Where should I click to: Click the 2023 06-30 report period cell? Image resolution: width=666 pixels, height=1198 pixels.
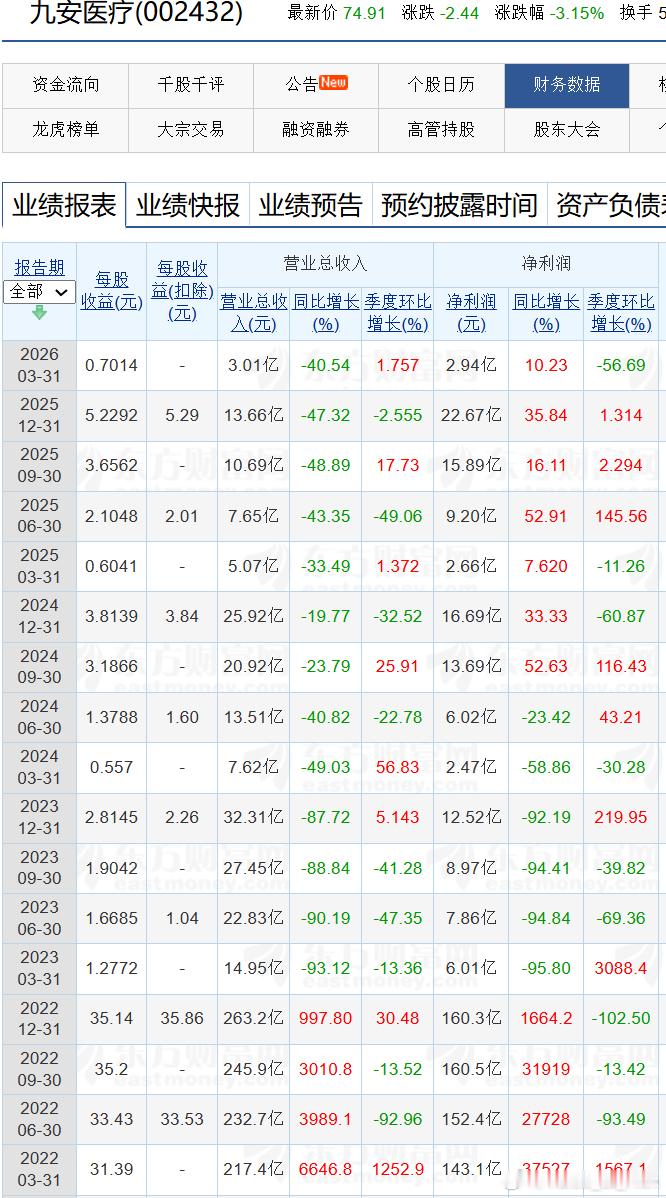[39, 918]
